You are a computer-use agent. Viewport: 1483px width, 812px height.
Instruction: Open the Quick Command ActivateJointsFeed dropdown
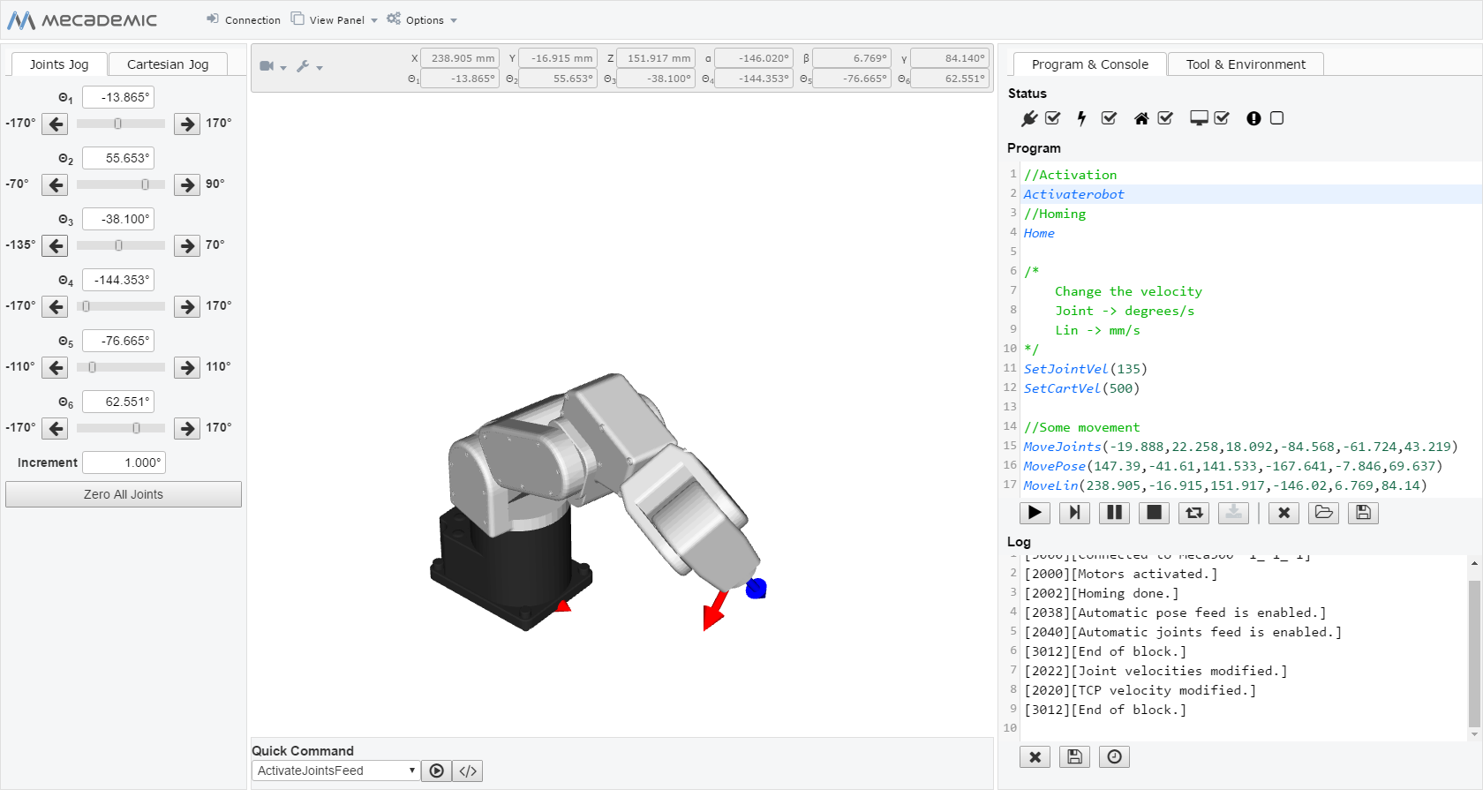coord(335,771)
